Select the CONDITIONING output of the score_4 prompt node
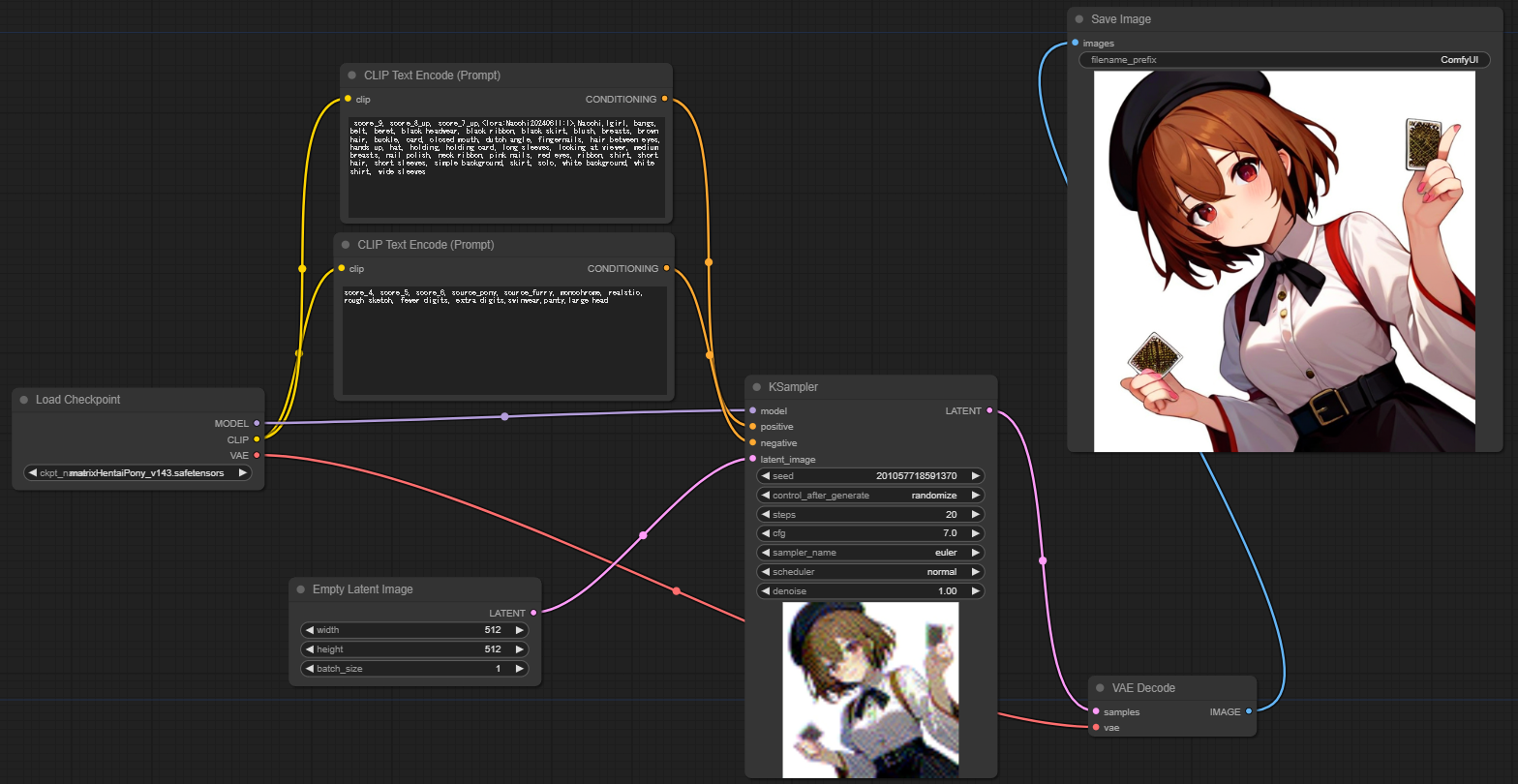Image resolution: width=1518 pixels, height=784 pixels. tap(667, 268)
